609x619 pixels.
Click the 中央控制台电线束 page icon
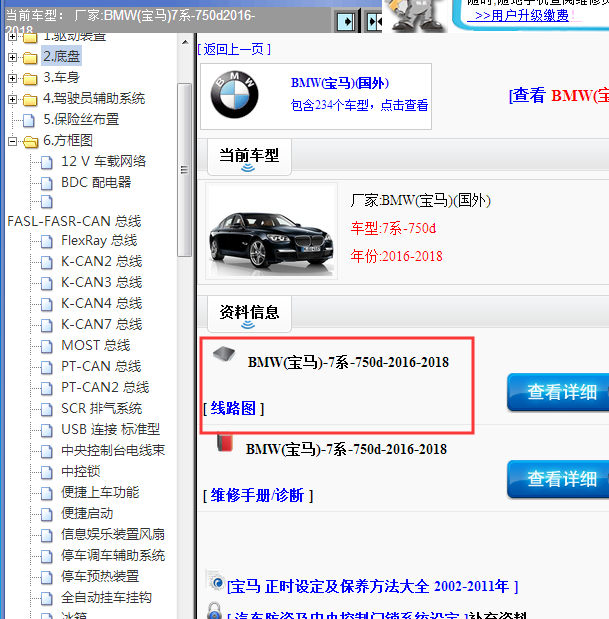click(47, 451)
